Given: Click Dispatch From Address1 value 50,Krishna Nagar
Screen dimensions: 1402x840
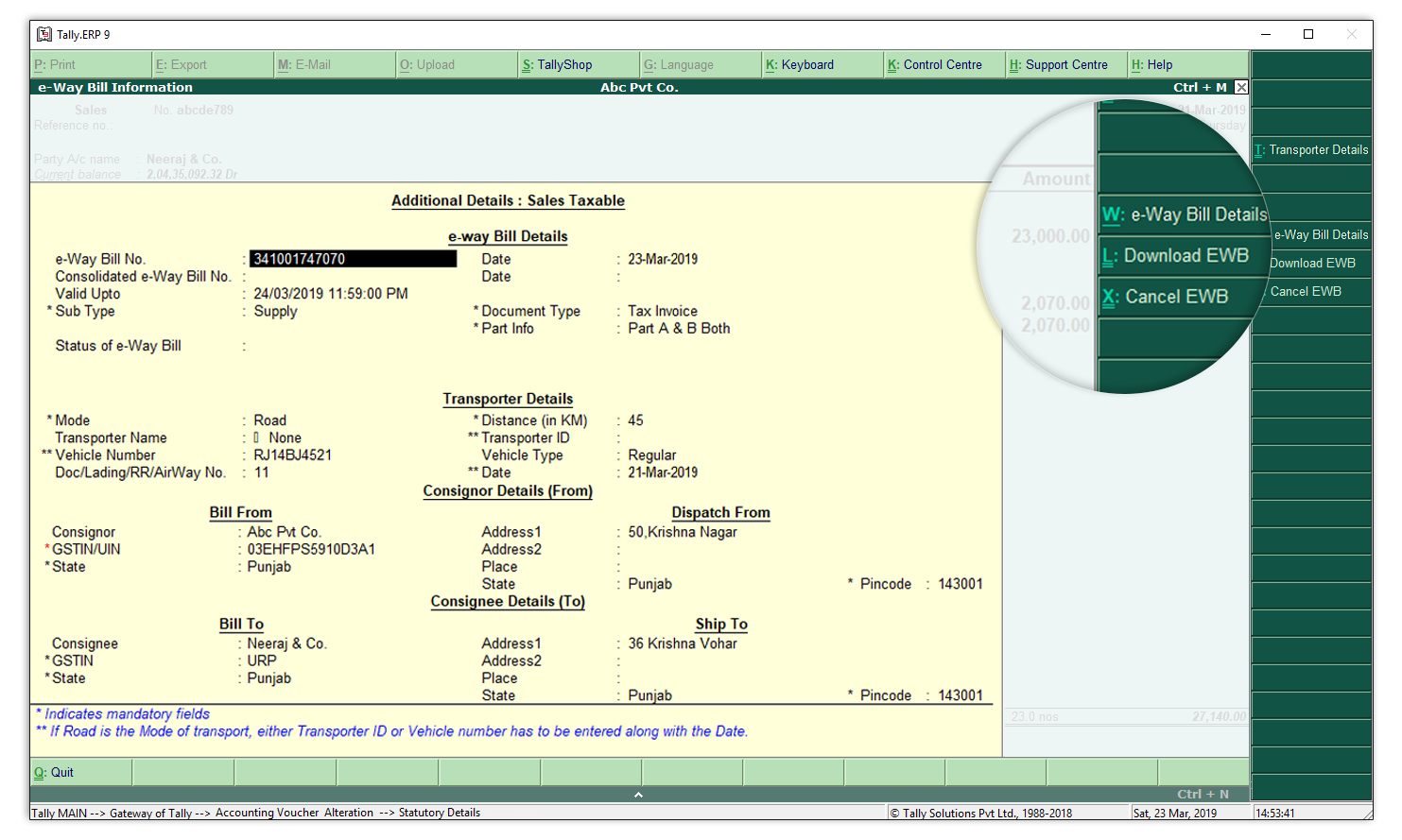Looking at the screenshot, I should point(683,532).
